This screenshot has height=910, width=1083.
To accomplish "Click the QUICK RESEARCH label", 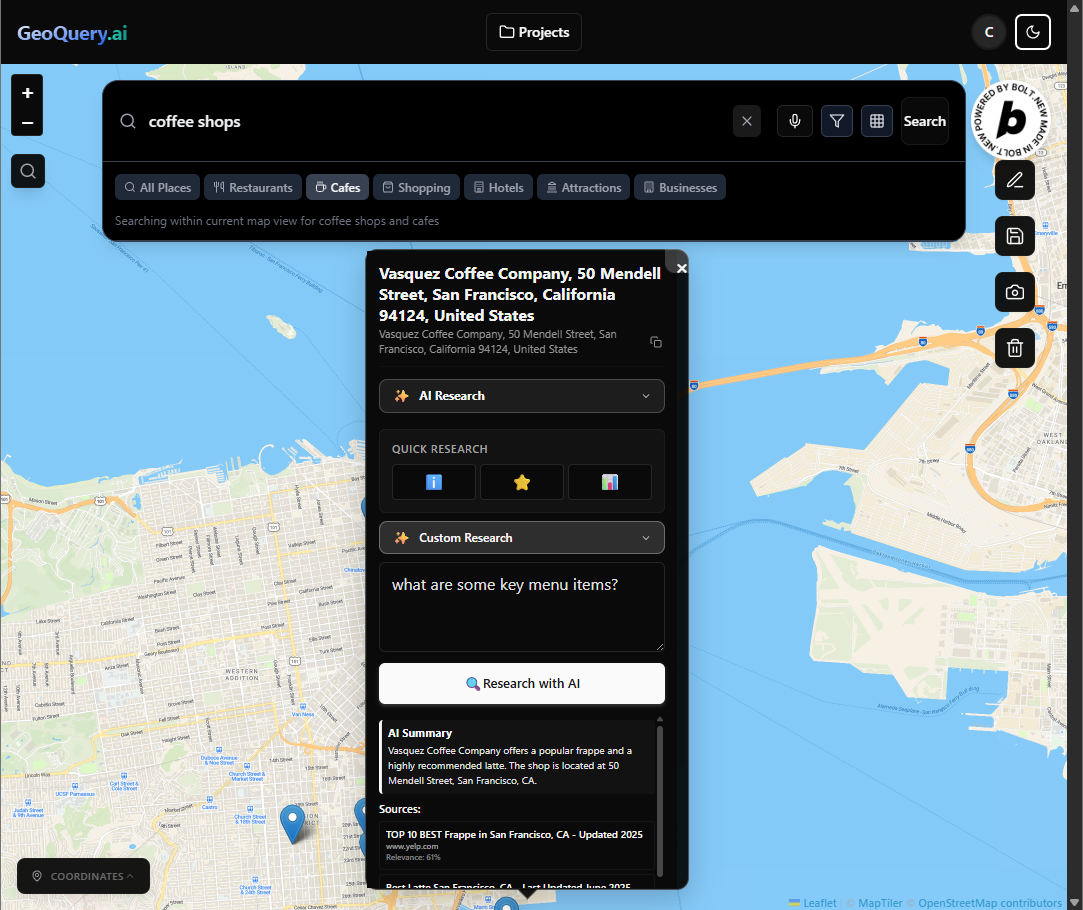I will tap(439, 449).
